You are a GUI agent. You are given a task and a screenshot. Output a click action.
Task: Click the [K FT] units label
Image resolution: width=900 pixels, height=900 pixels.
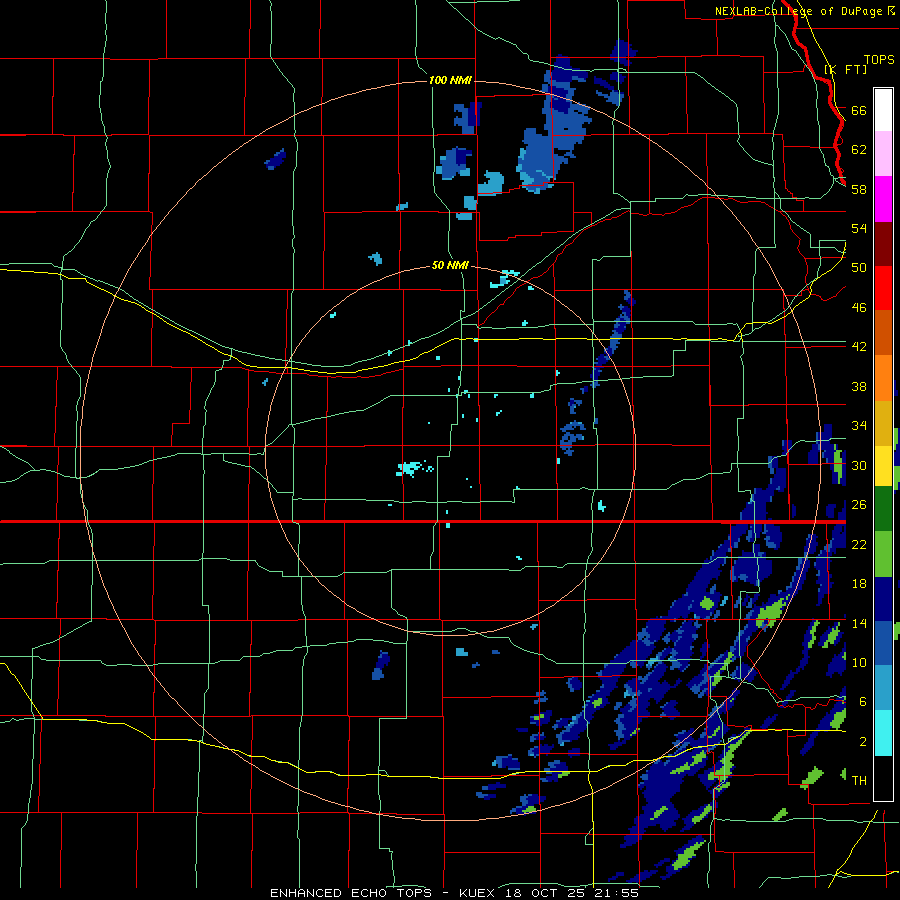point(845,69)
